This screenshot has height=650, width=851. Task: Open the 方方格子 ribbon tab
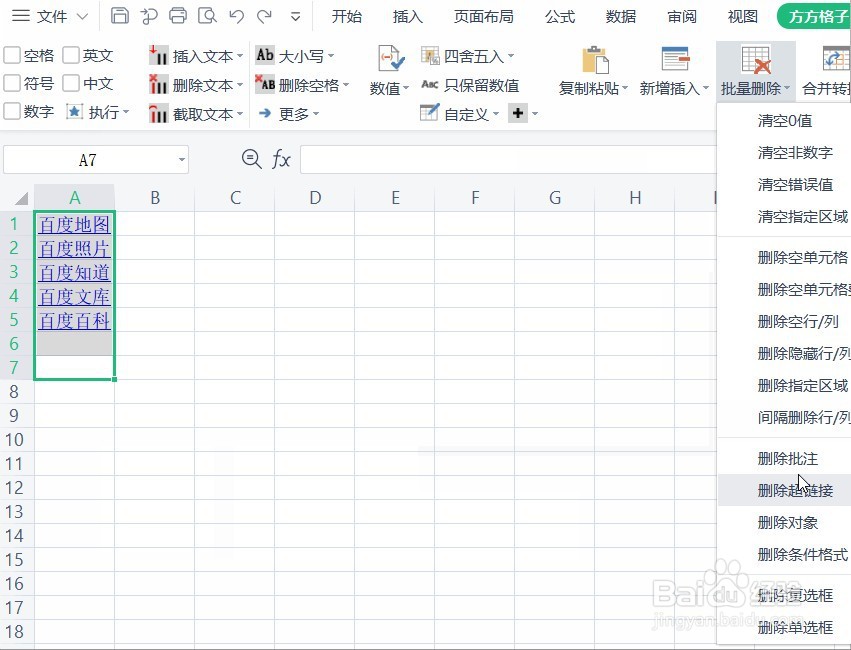(x=814, y=16)
